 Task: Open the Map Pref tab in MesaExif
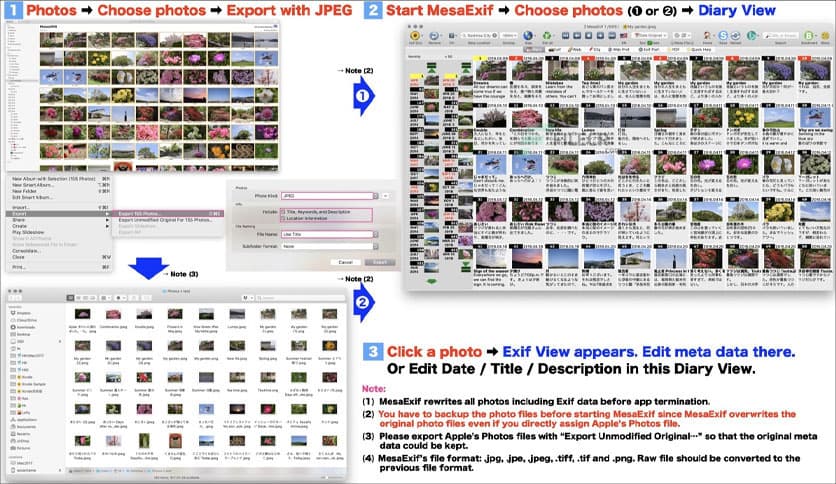click(618, 50)
